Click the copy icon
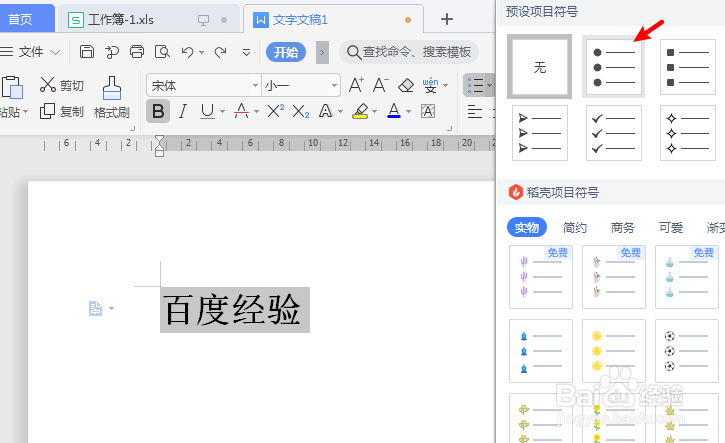 (47, 111)
